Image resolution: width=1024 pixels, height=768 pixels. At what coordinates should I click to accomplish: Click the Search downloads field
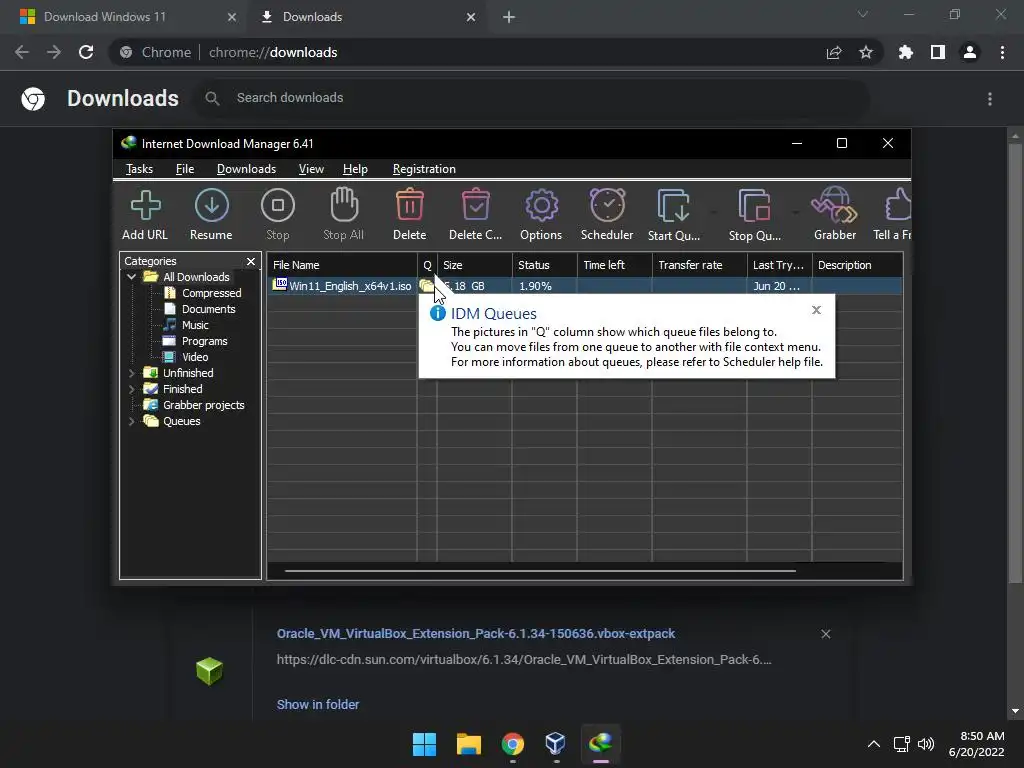(x=532, y=98)
